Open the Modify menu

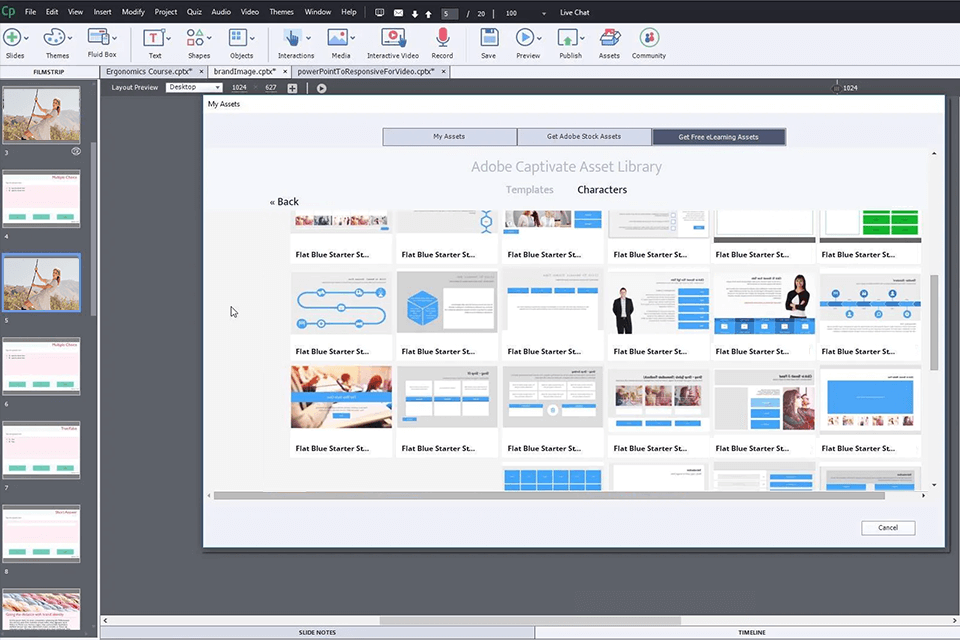coord(133,12)
